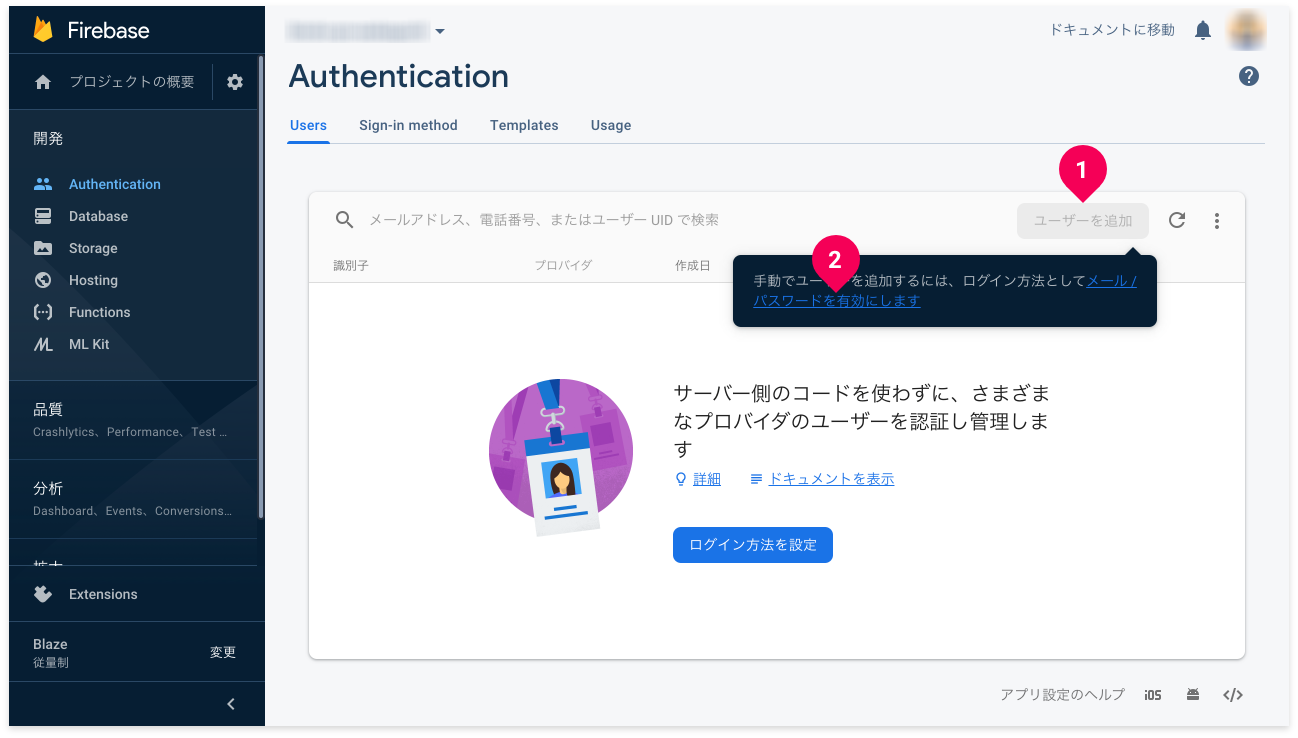This screenshot has height=738, width=1298.
Task: Open web app setup help code icon
Action: tap(1233, 695)
